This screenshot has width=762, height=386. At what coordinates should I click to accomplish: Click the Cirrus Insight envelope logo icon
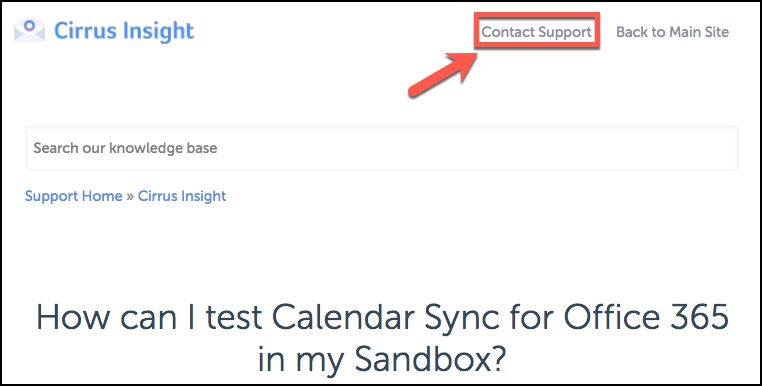click(30, 30)
